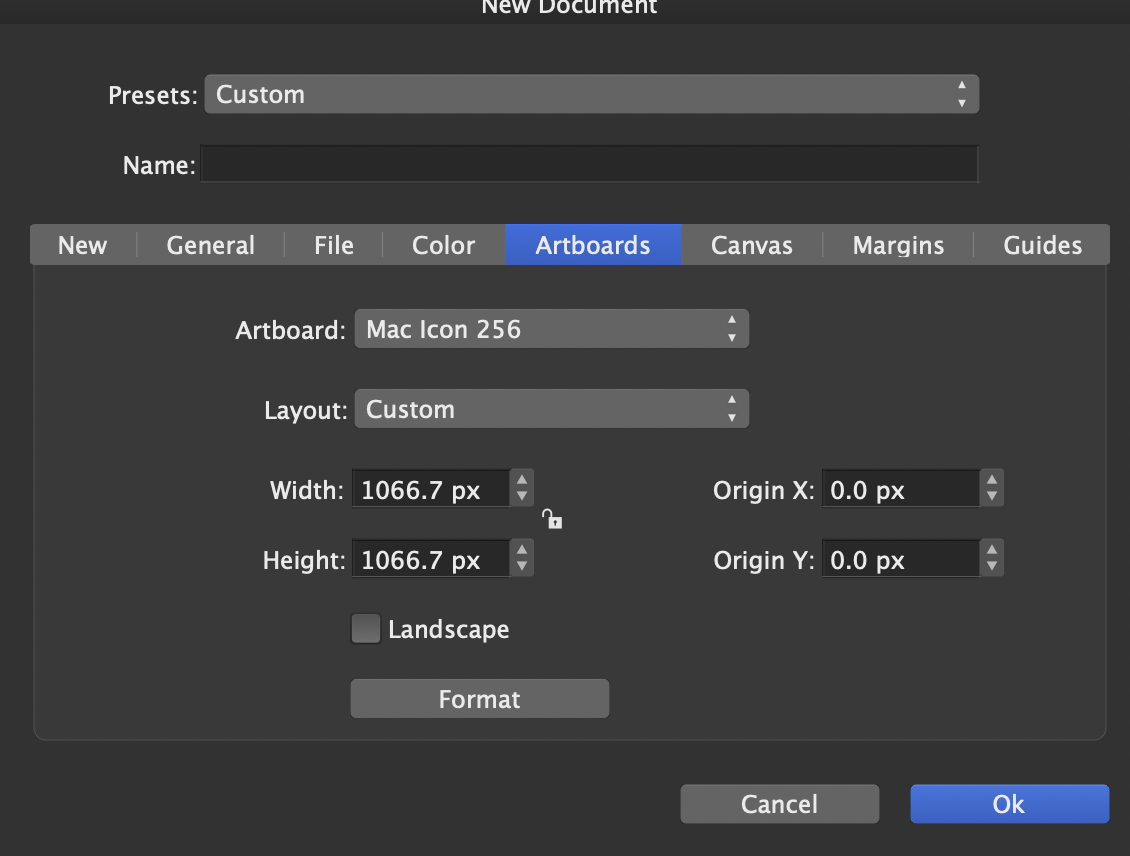Show the Margins tab
Screen dimensions: 1130x856
coord(898,245)
